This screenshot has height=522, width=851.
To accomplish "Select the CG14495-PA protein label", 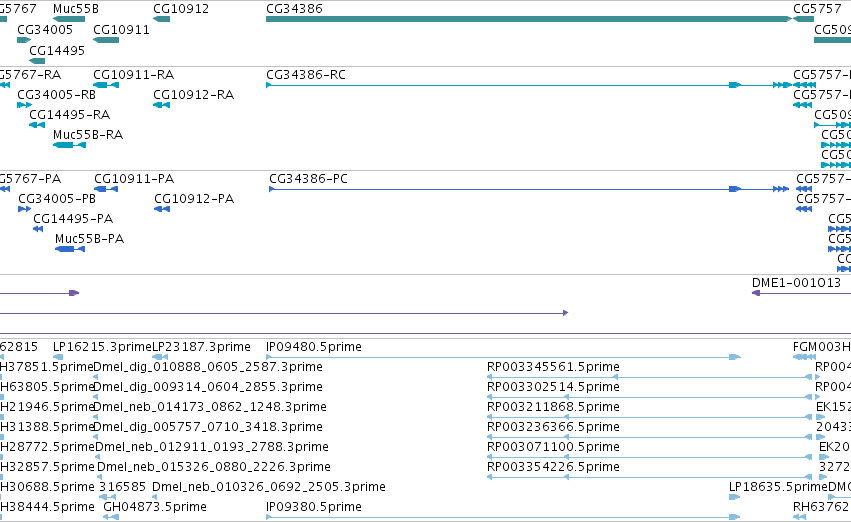I will tap(73, 219).
